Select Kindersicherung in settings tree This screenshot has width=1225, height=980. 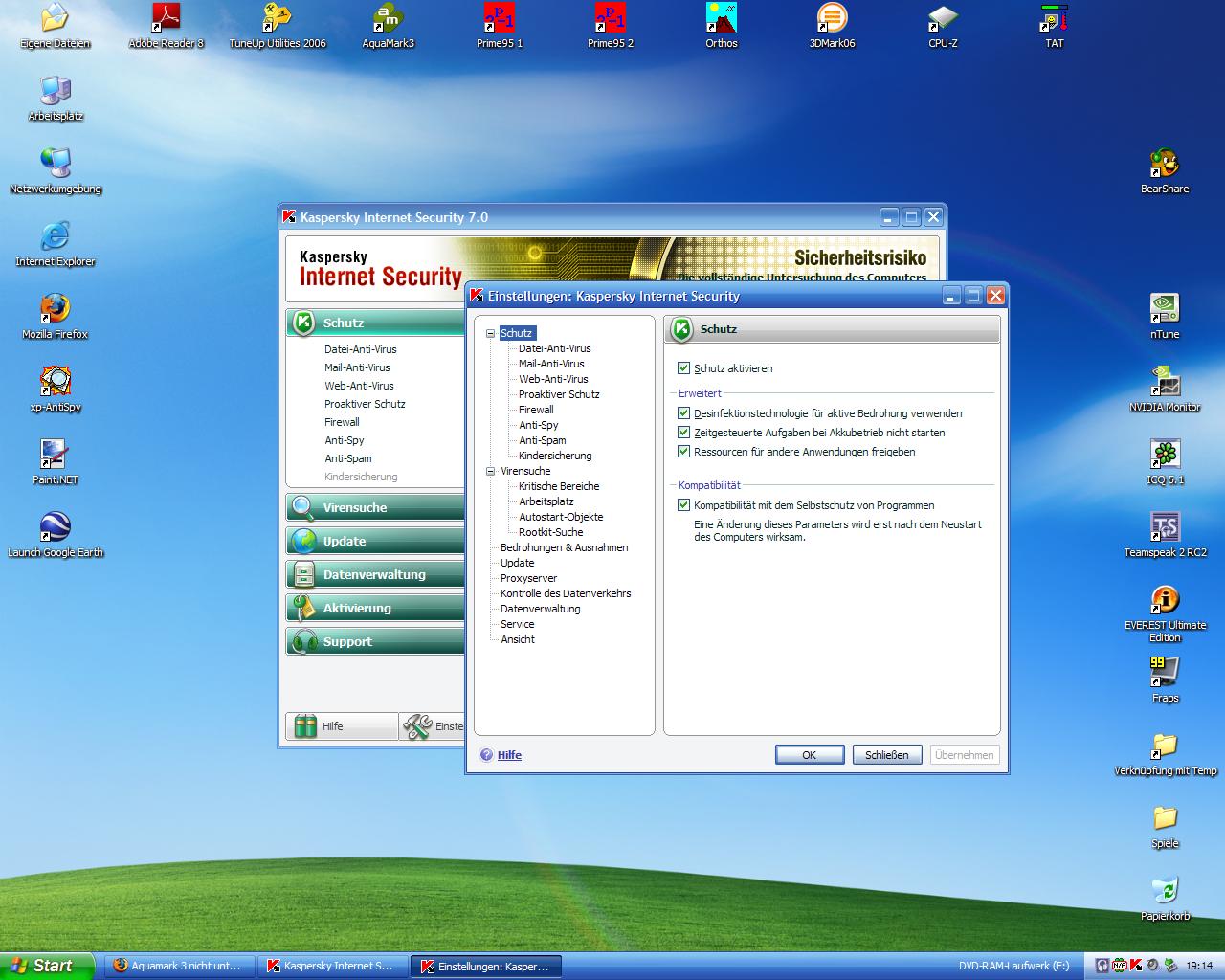(x=555, y=456)
